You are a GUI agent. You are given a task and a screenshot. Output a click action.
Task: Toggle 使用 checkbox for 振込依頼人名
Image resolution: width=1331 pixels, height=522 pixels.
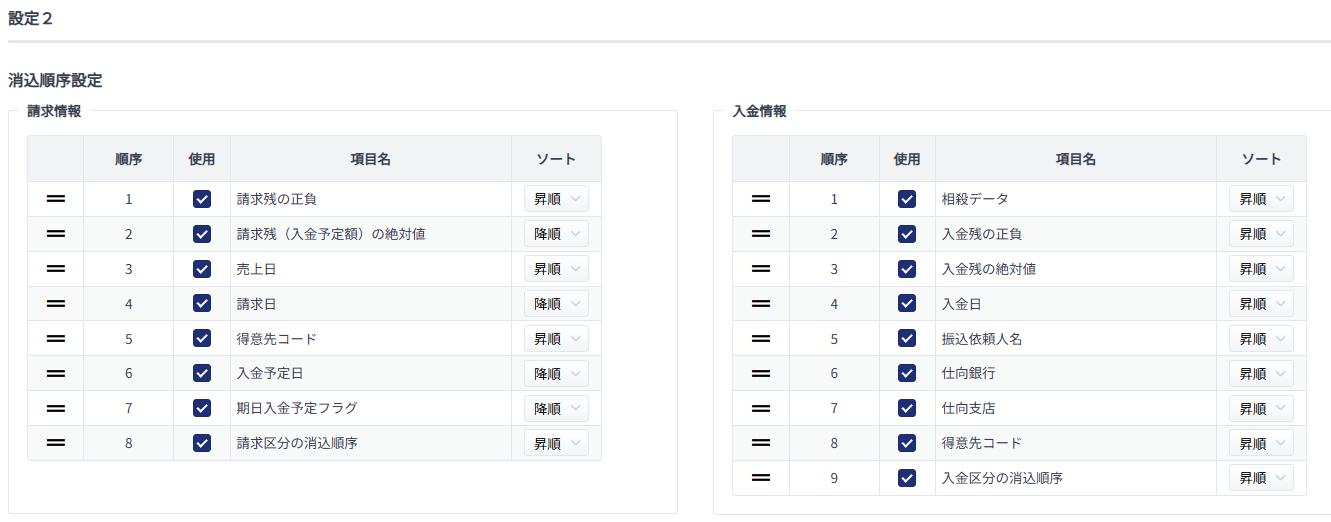coord(907,339)
